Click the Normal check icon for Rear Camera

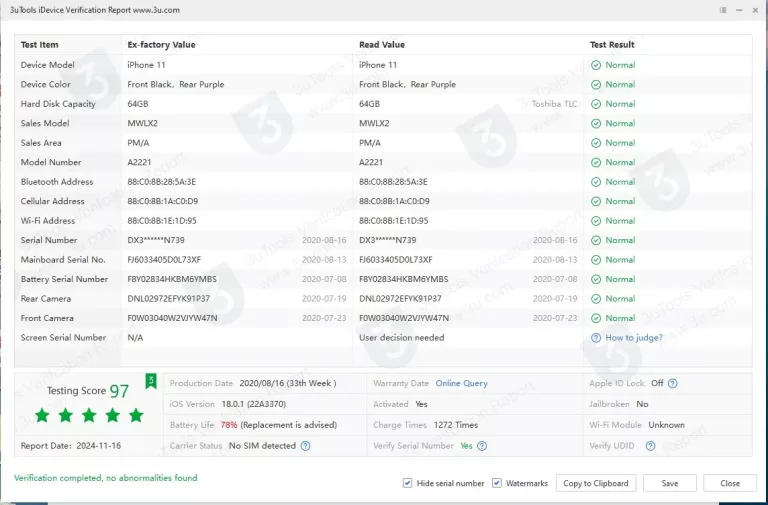(x=596, y=299)
